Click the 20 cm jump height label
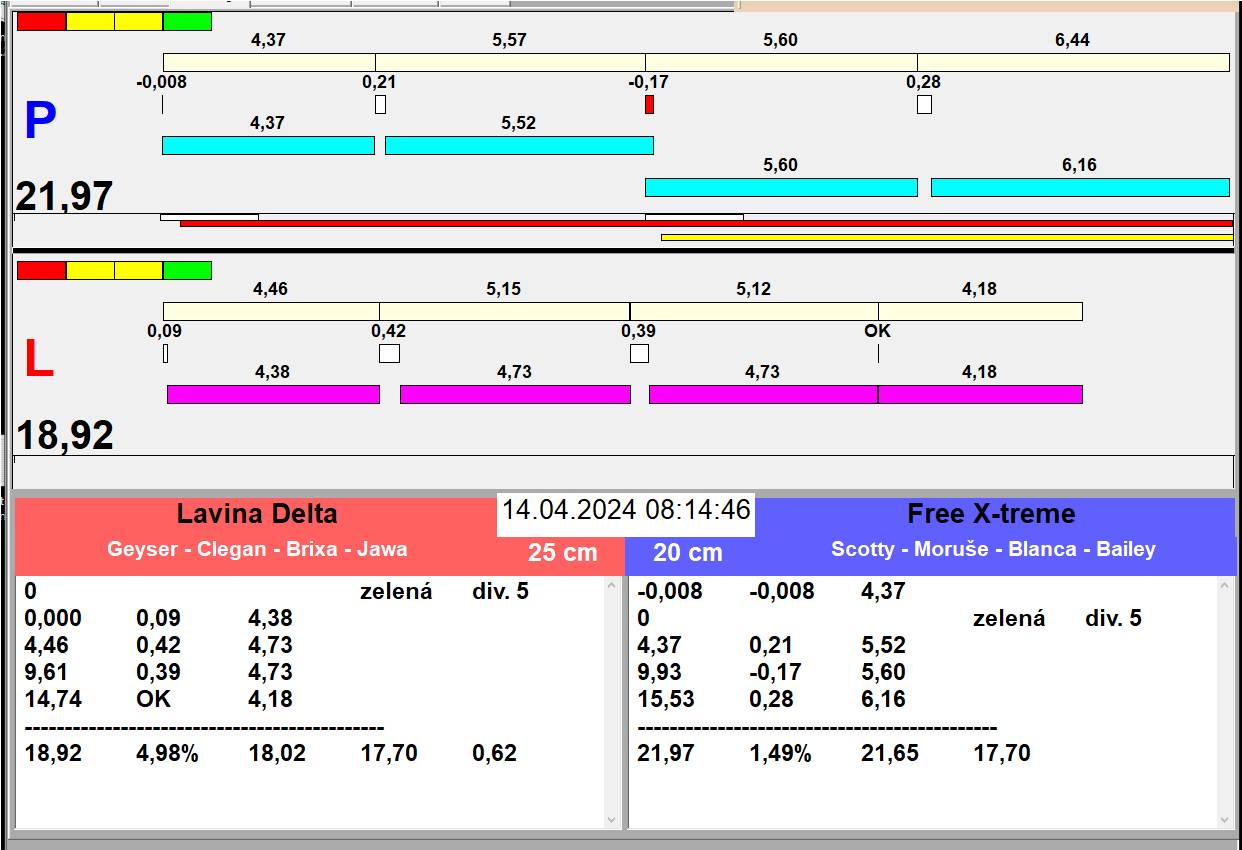1242x850 pixels. [x=687, y=552]
